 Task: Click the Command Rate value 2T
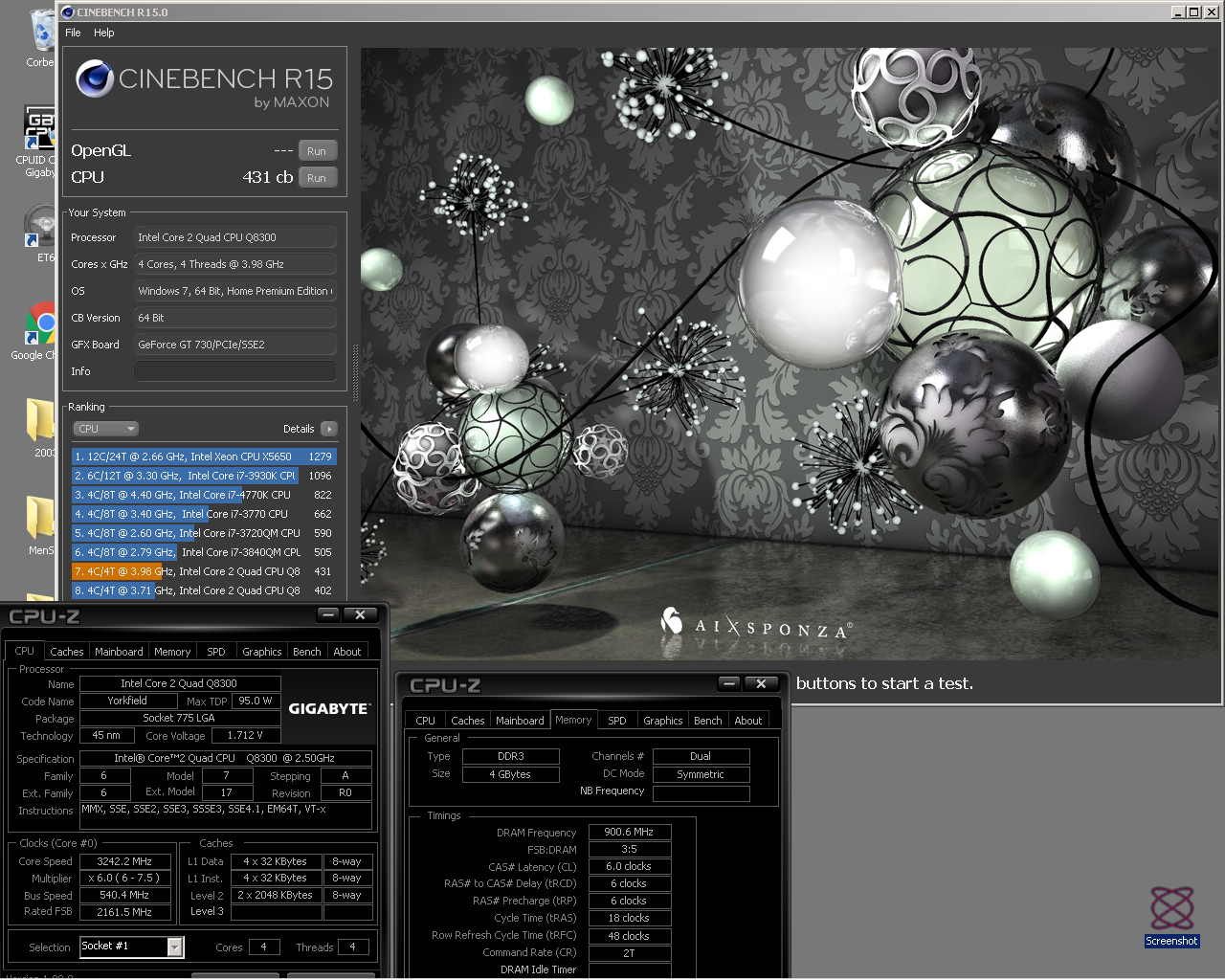click(x=630, y=953)
